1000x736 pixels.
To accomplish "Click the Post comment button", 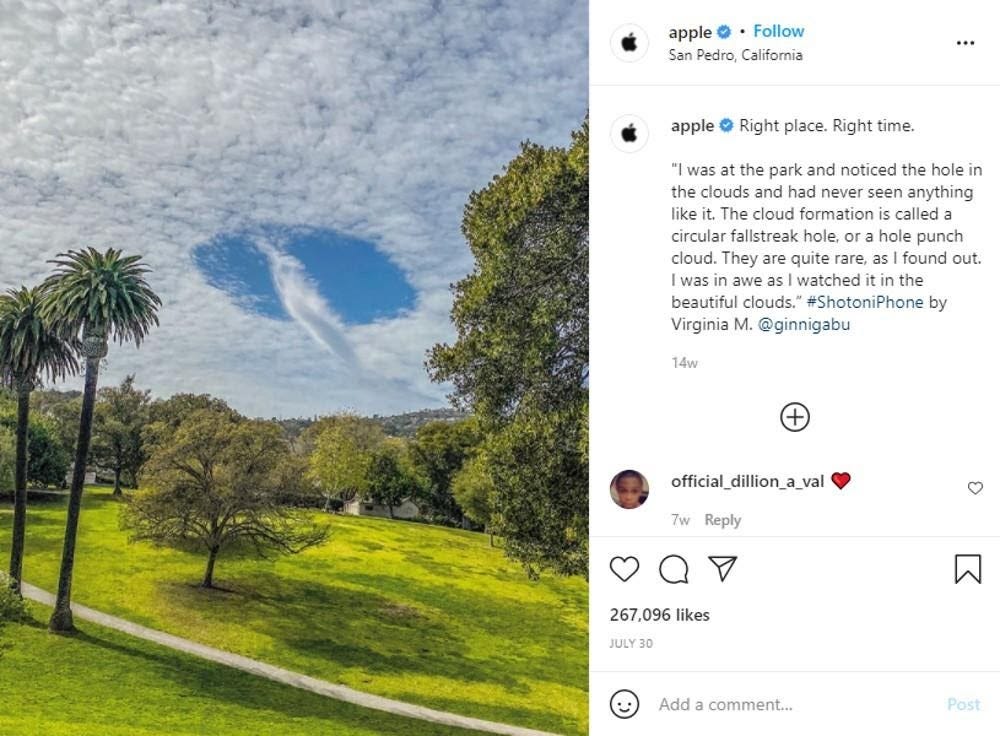I will click(963, 704).
